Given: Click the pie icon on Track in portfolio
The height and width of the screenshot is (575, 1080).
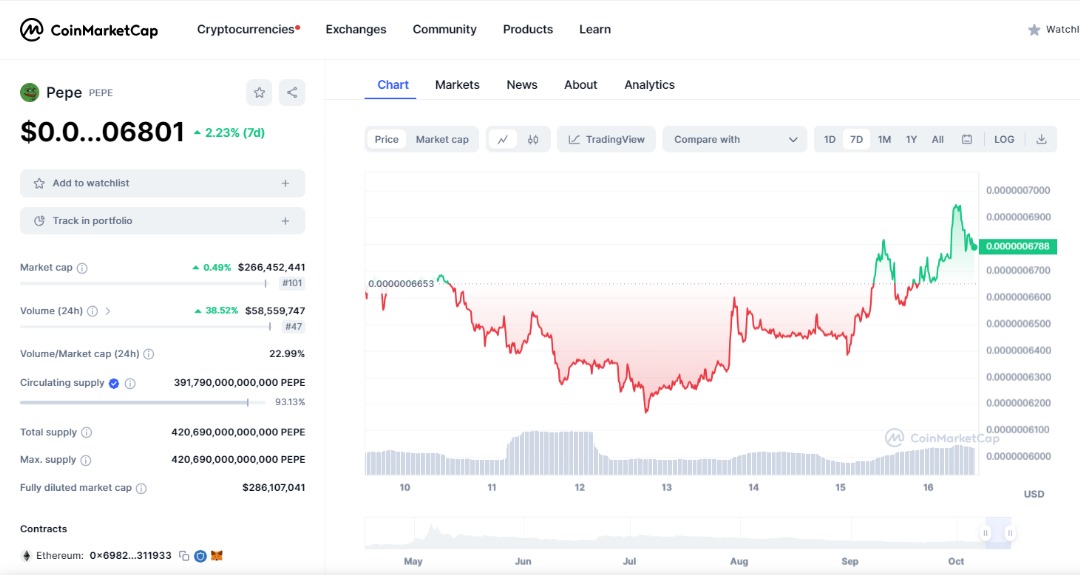Looking at the screenshot, I should [x=39, y=221].
